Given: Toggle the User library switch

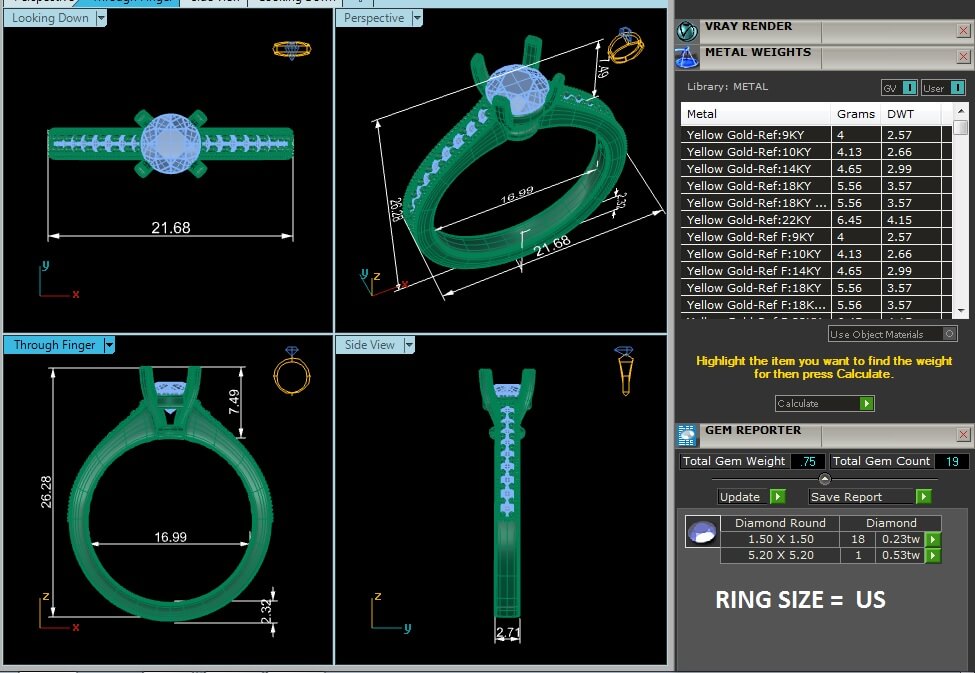Looking at the screenshot, I should pyautogui.click(x=944, y=88).
